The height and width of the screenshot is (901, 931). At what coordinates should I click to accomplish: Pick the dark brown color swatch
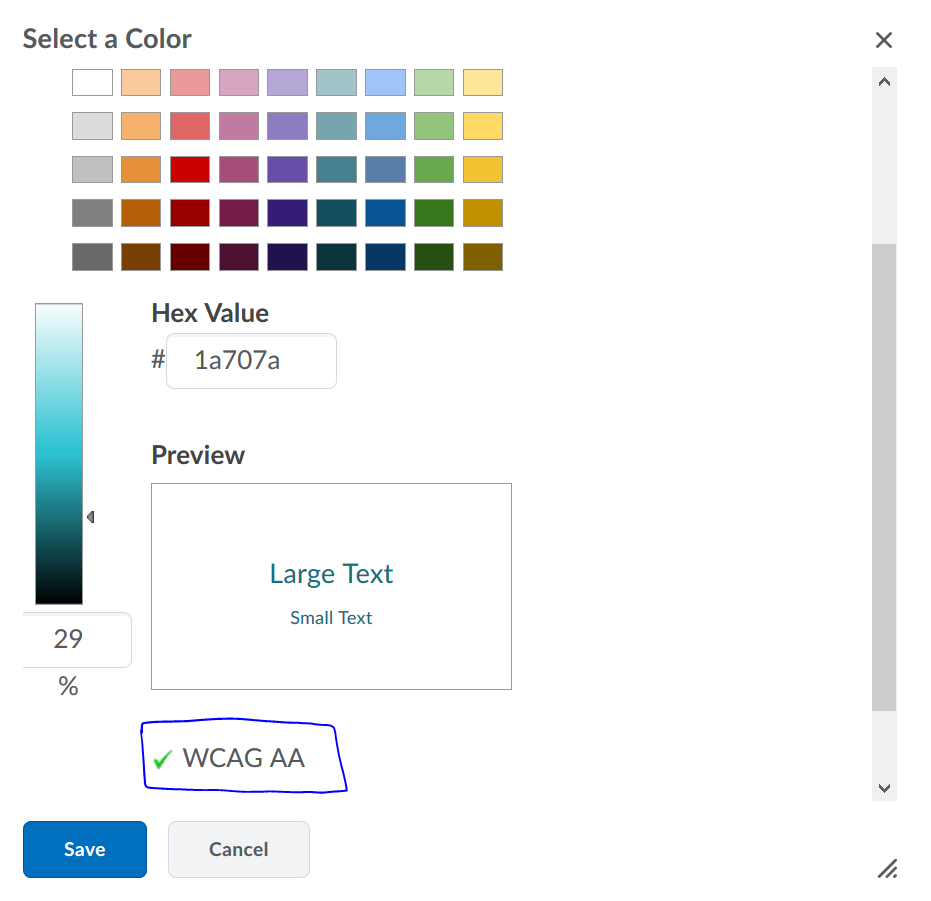pos(141,257)
